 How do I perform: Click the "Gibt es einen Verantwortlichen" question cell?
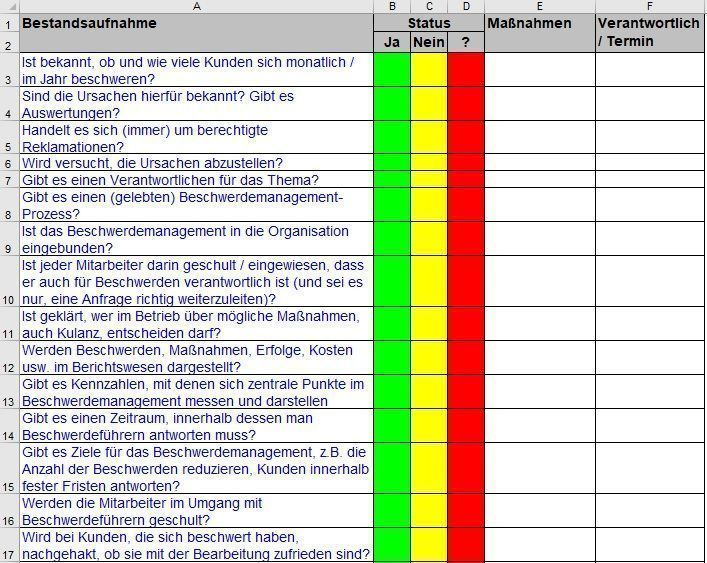(196, 180)
